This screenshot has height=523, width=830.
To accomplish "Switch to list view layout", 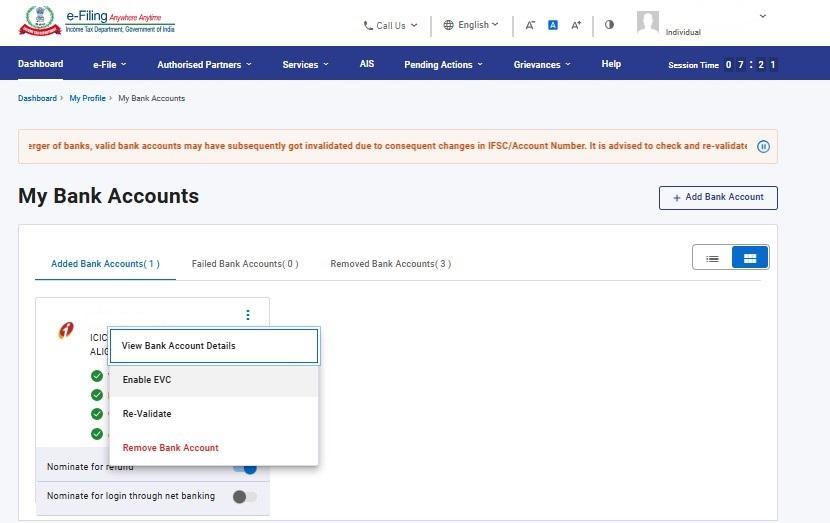I will point(712,258).
